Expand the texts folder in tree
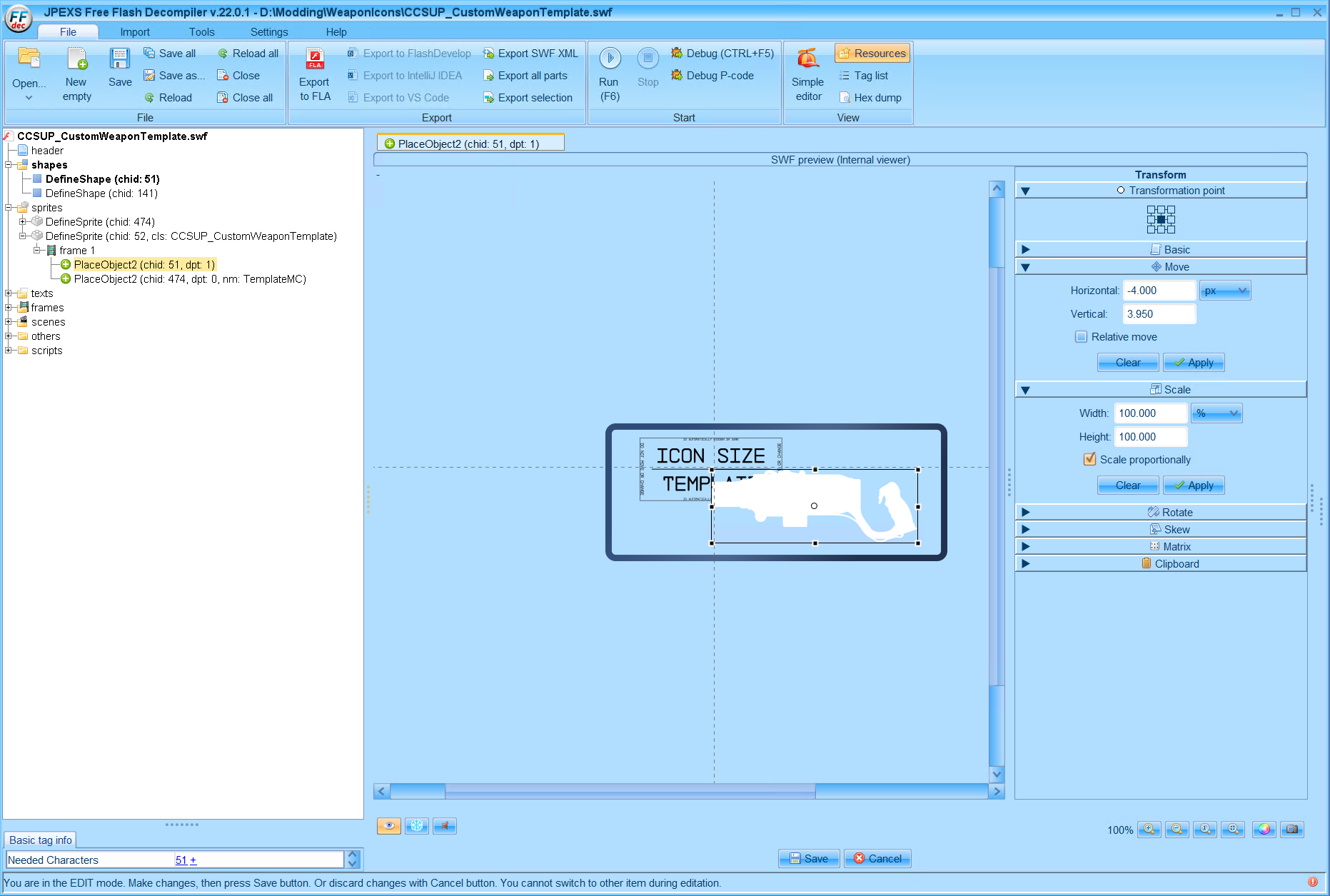This screenshot has width=1330, height=896. click(9, 293)
